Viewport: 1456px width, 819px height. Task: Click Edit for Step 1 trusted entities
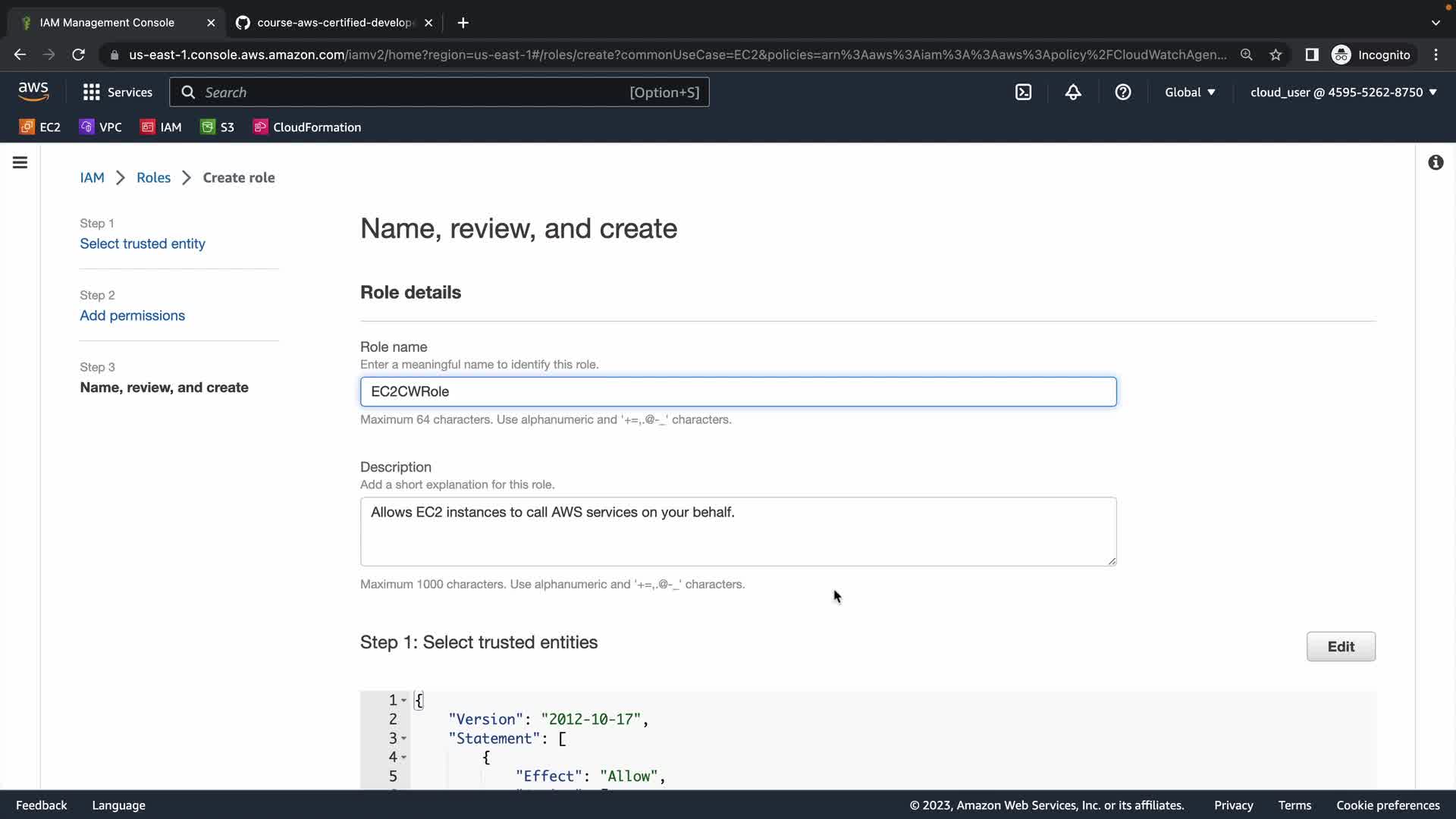point(1340,647)
